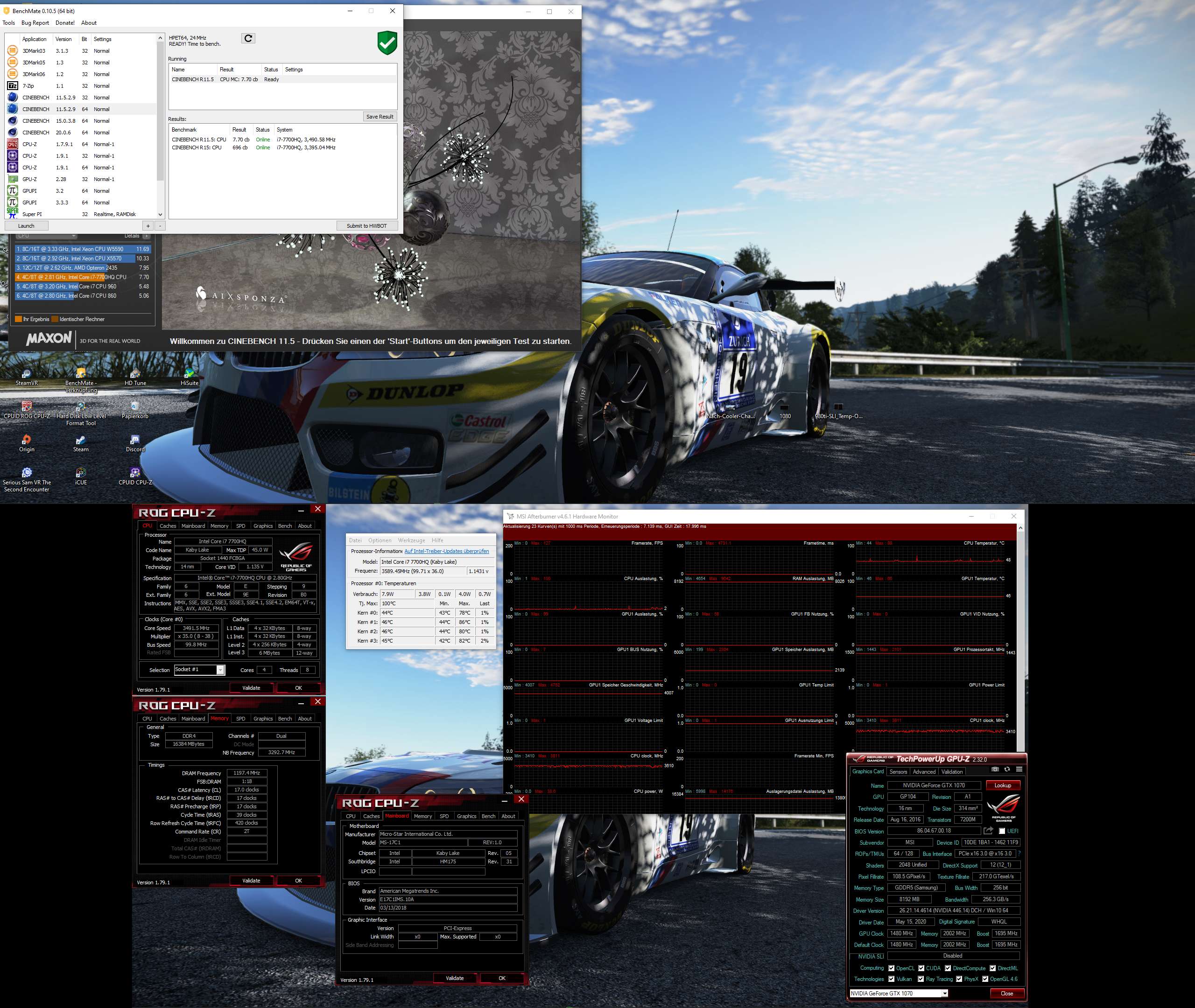Take a GPU-Z screenshot with the camera icon
1195x1008 pixels.
coord(995,769)
